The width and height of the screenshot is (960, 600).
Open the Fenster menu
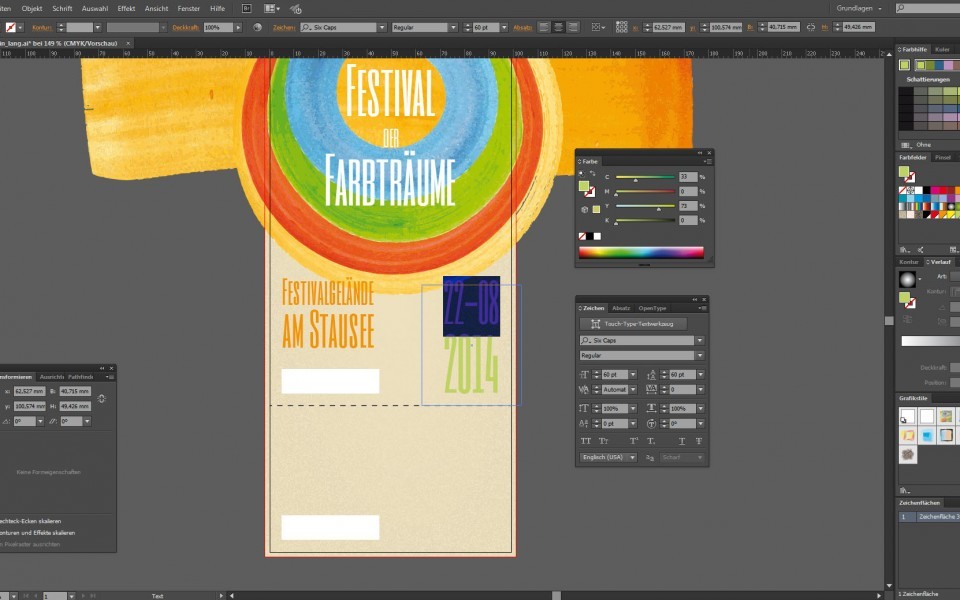click(x=189, y=9)
